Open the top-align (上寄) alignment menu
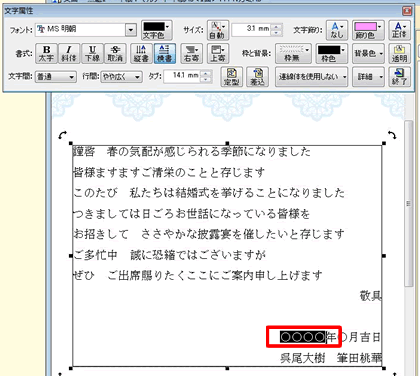 [x=218, y=53]
